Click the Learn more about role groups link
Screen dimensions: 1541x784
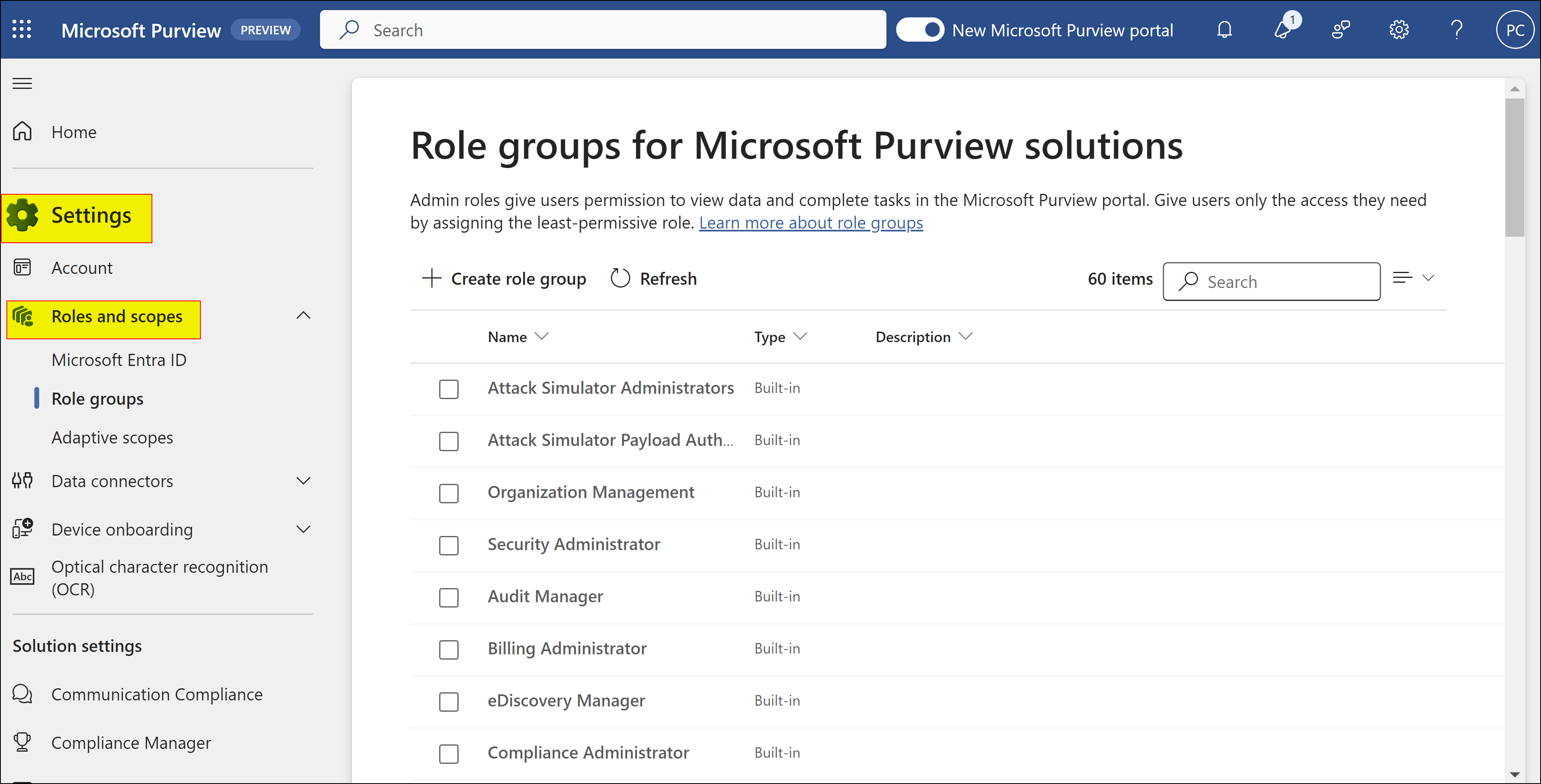(810, 223)
